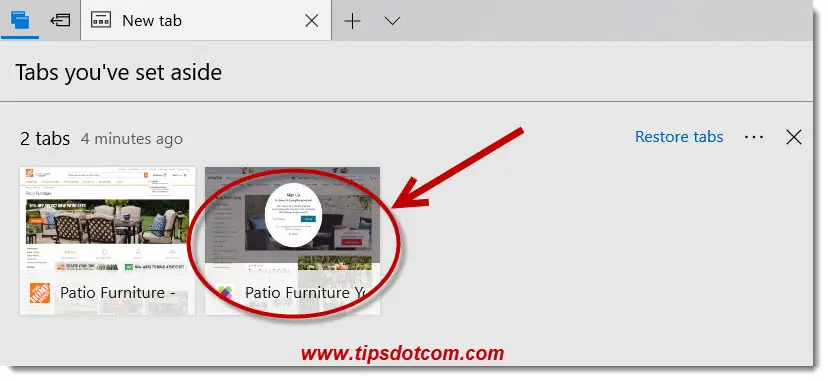Click the New tab page icon
The width and height of the screenshot is (828, 381).
(x=101, y=21)
